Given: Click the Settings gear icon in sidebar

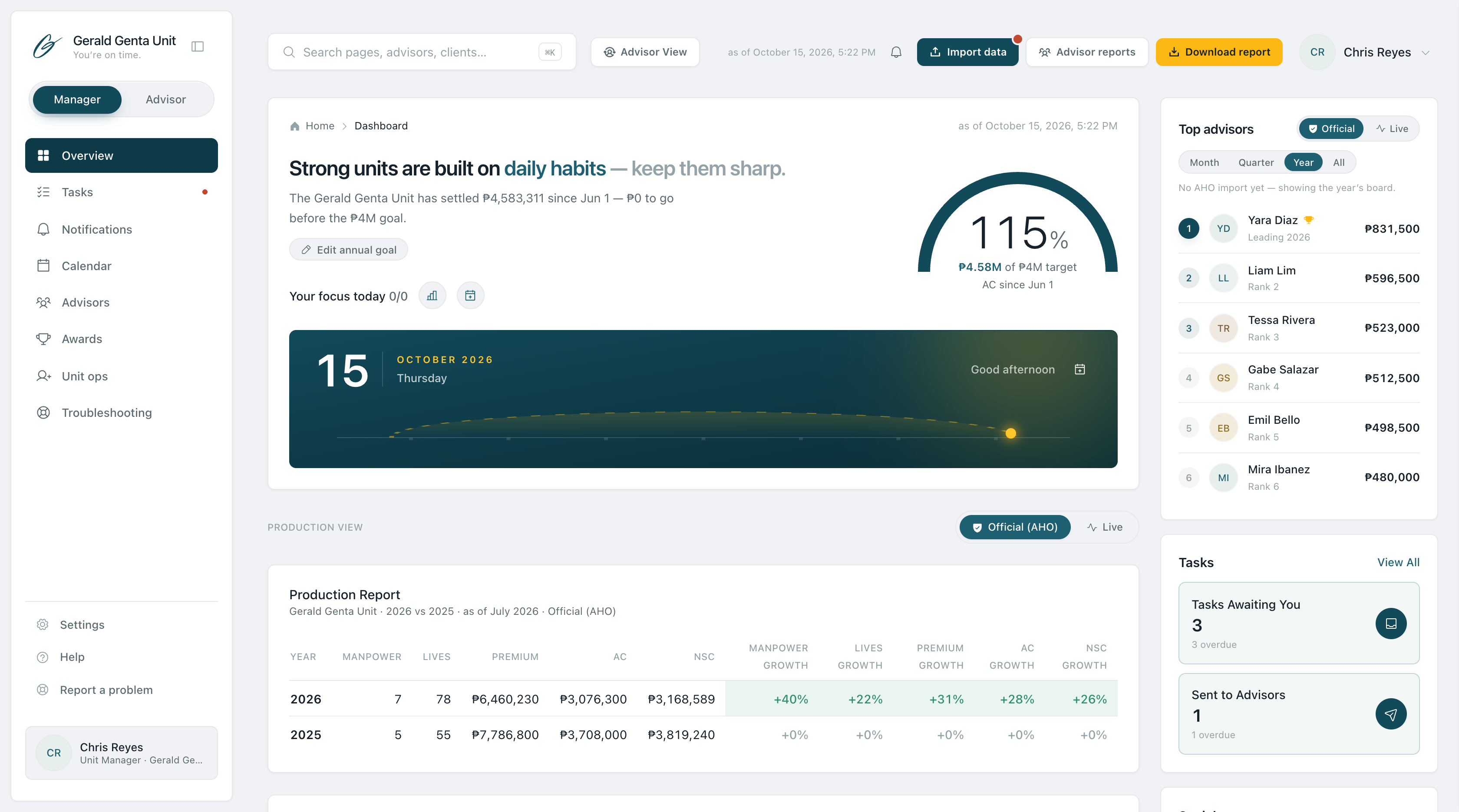Looking at the screenshot, I should [x=43, y=624].
